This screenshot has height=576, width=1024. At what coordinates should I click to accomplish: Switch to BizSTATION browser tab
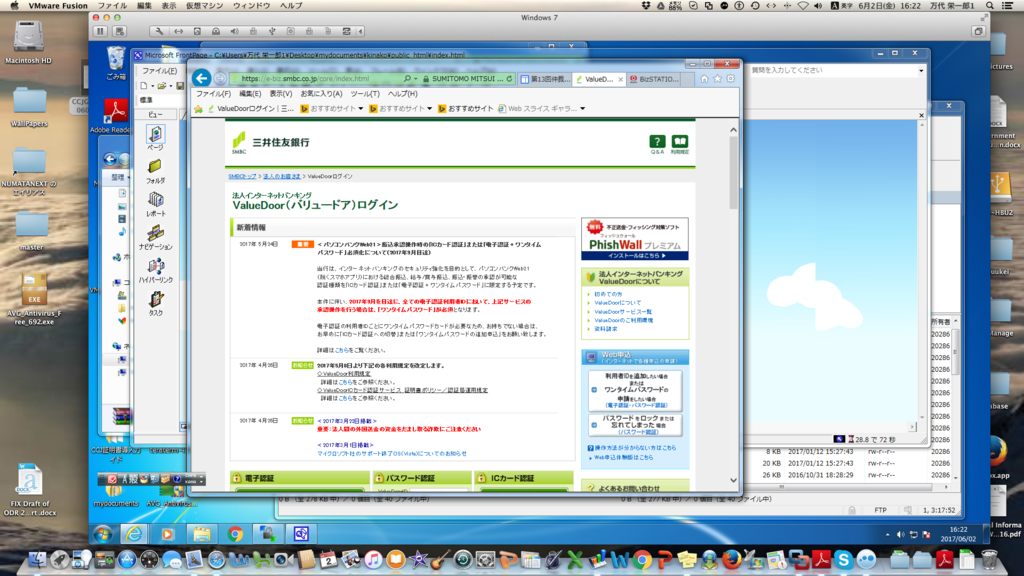[x=654, y=79]
